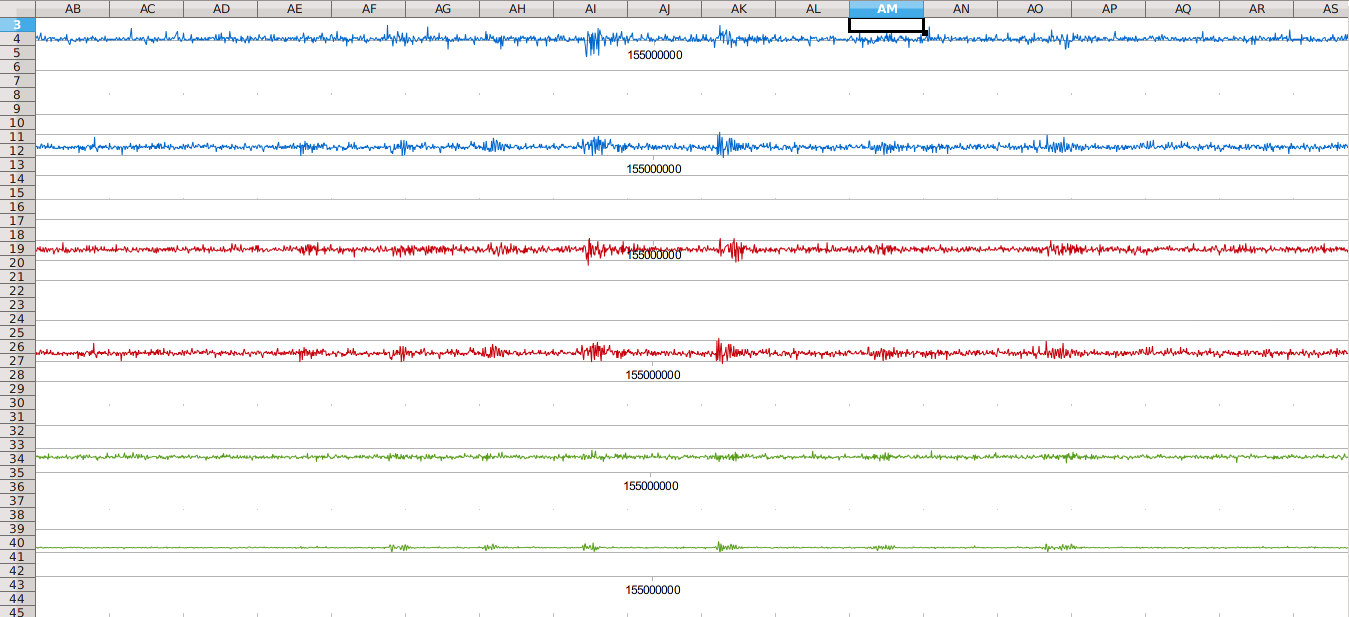This screenshot has width=1349, height=617.
Task: Click the second blue waveform chart
Action: click(x=692, y=146)
